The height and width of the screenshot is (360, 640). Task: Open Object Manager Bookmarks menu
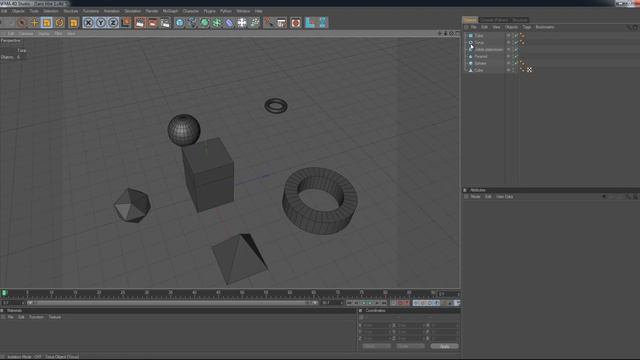tap(545, 27)
